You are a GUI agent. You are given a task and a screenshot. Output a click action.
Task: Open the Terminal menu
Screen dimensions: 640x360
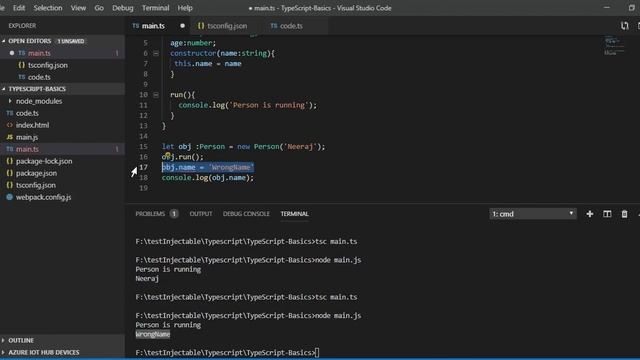[156, 8]
